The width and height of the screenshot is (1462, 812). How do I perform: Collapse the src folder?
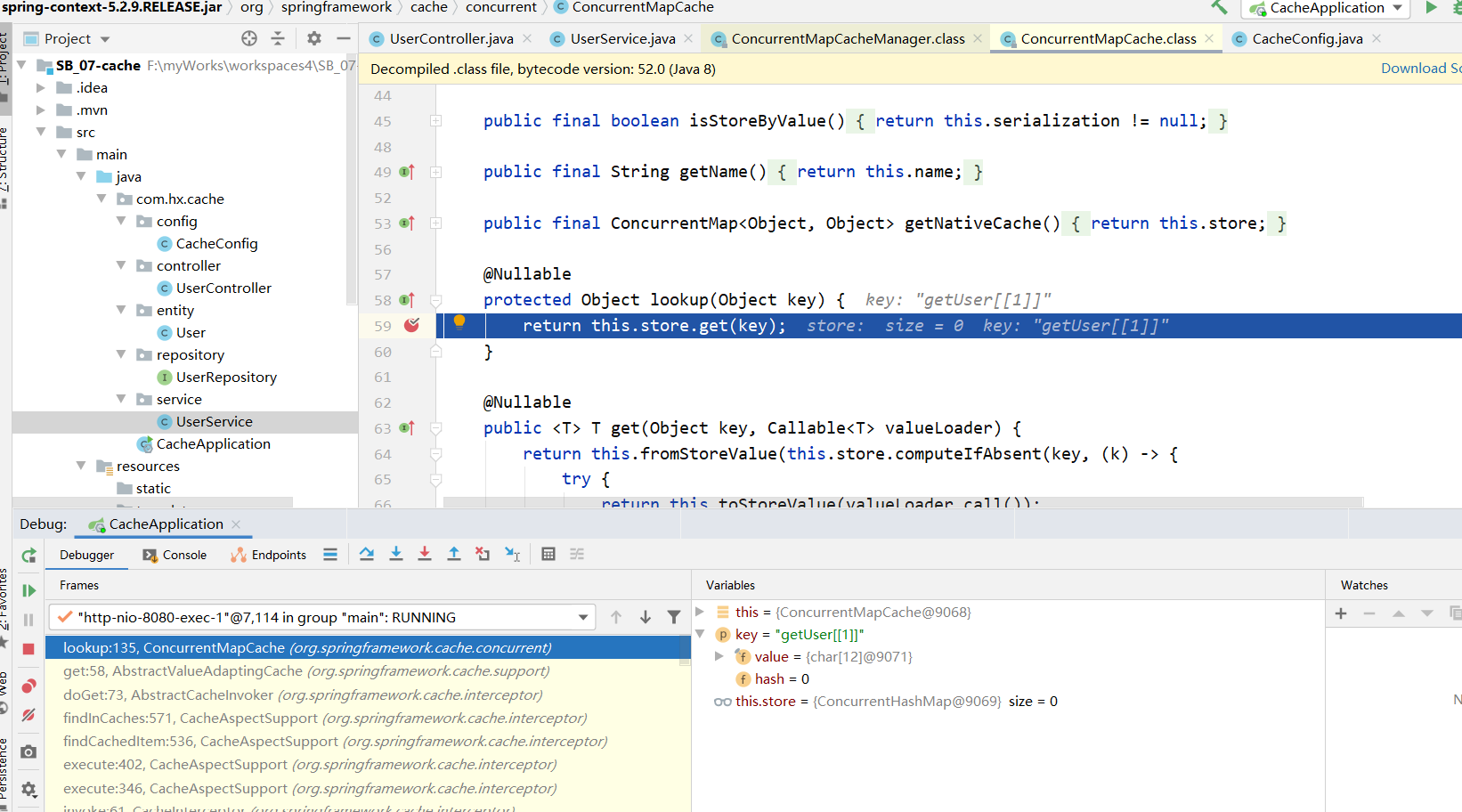40,132
